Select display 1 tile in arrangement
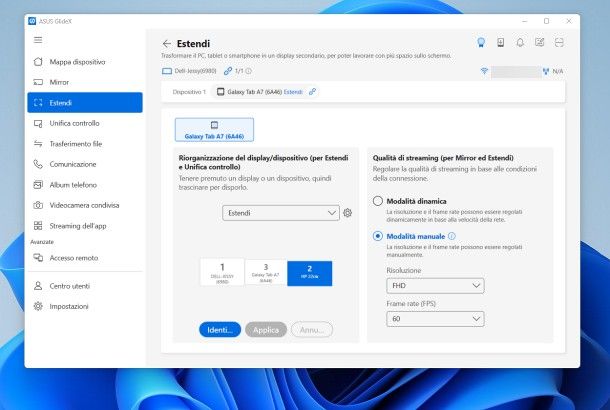The image size is (610, 410). pyautogui.click(x=222, y=273)
